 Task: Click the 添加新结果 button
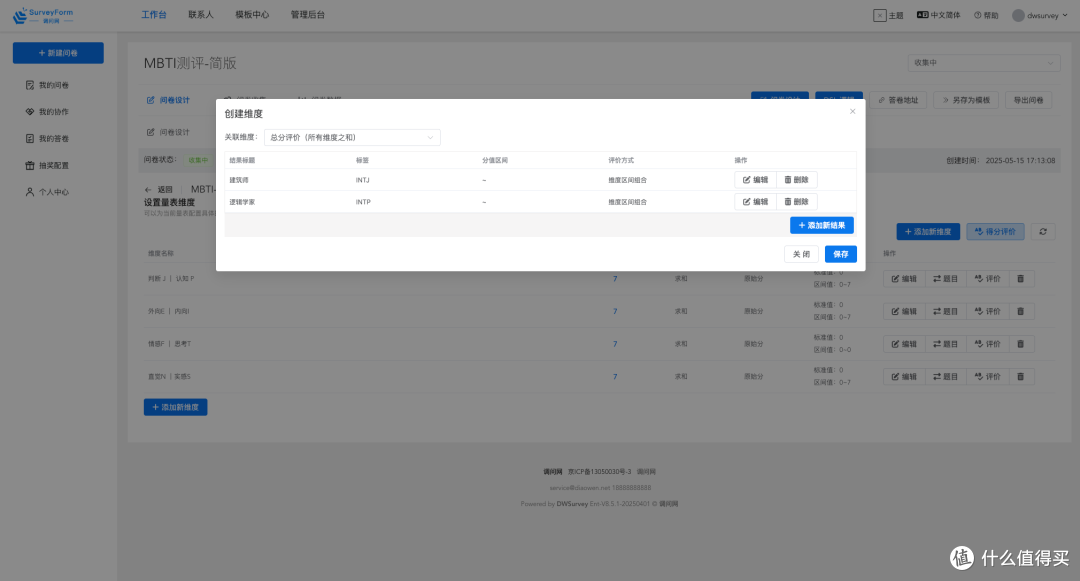click(822, 225)
